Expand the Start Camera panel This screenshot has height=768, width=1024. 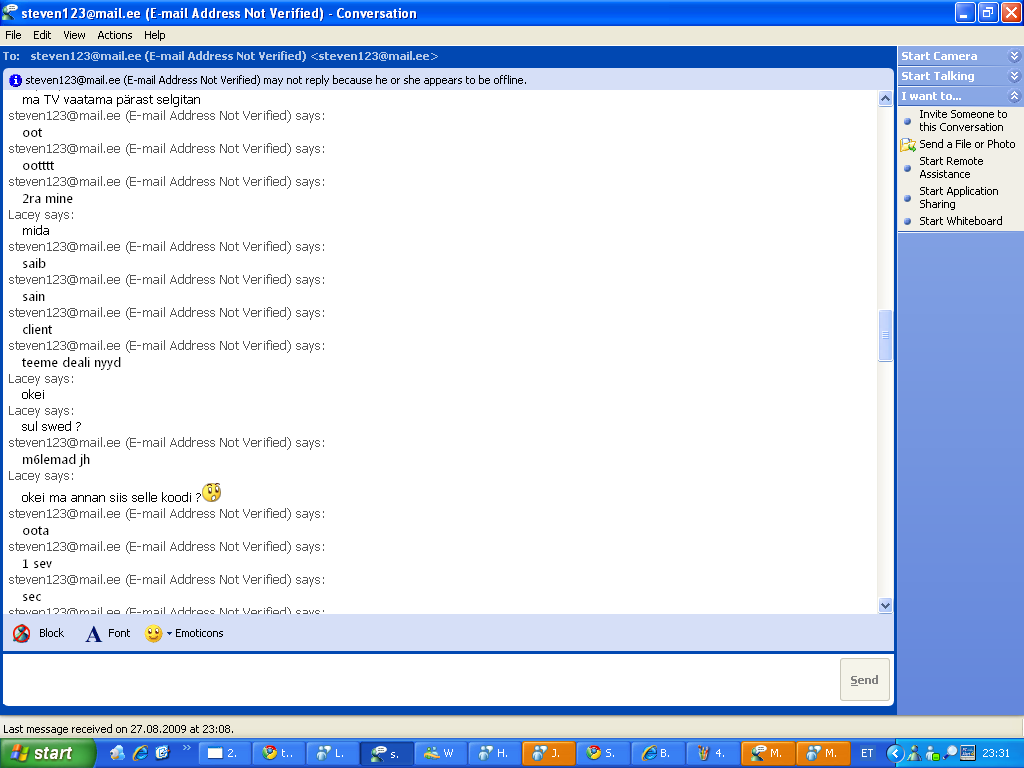(1014, 56)
